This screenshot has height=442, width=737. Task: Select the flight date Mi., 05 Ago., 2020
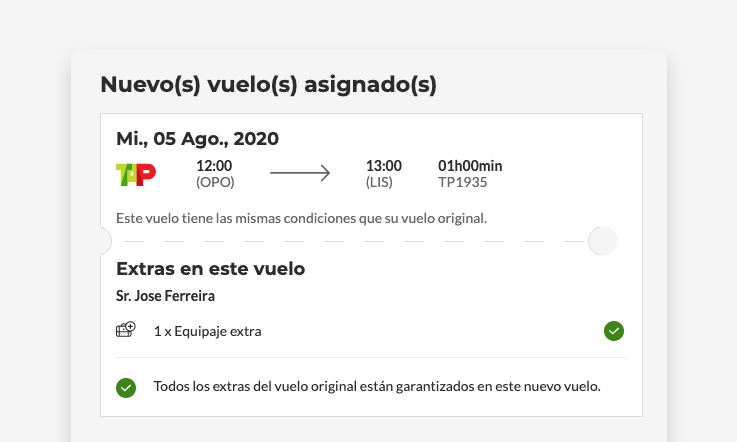click(197, 139)
